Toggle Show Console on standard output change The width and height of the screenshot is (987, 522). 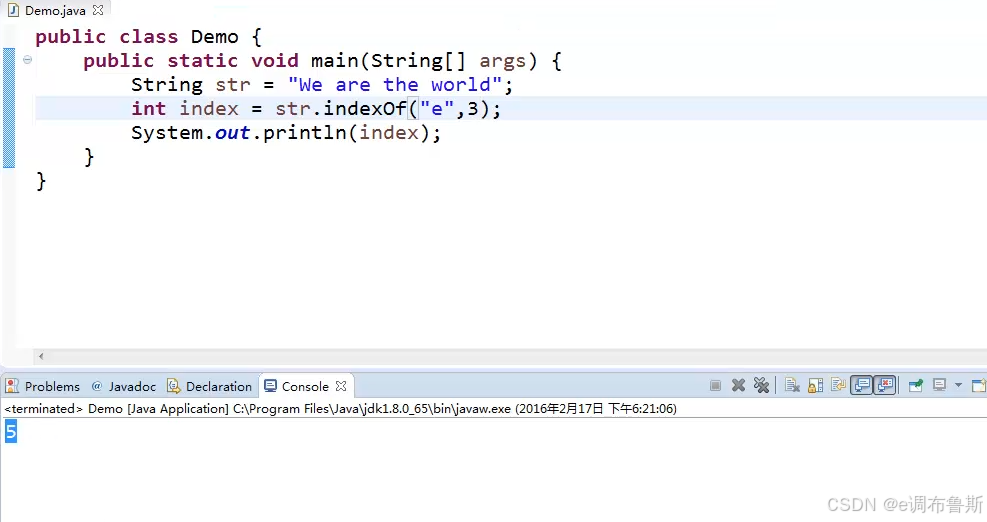click(861, 385)
